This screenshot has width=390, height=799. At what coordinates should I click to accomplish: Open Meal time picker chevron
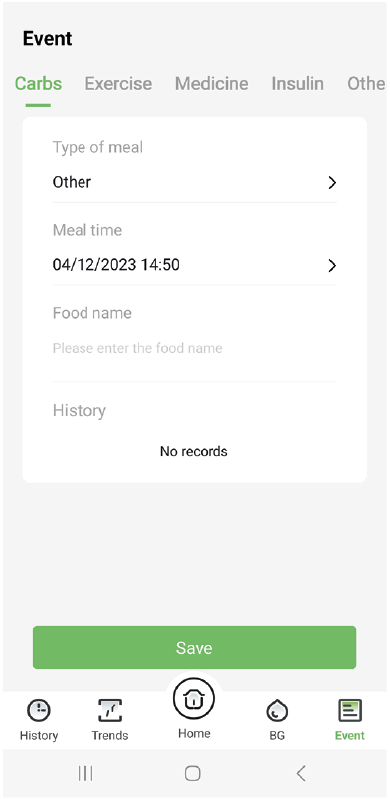pyautogui.click(x=332, y=265)
